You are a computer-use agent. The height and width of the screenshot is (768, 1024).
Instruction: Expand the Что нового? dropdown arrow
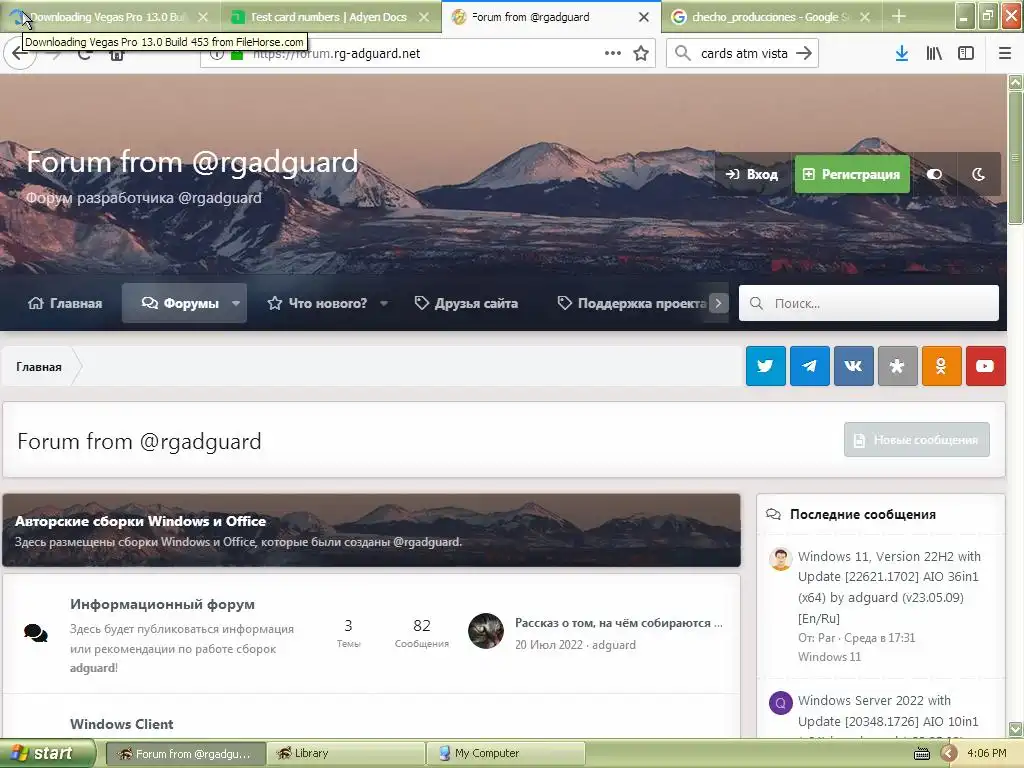point(384,303)
